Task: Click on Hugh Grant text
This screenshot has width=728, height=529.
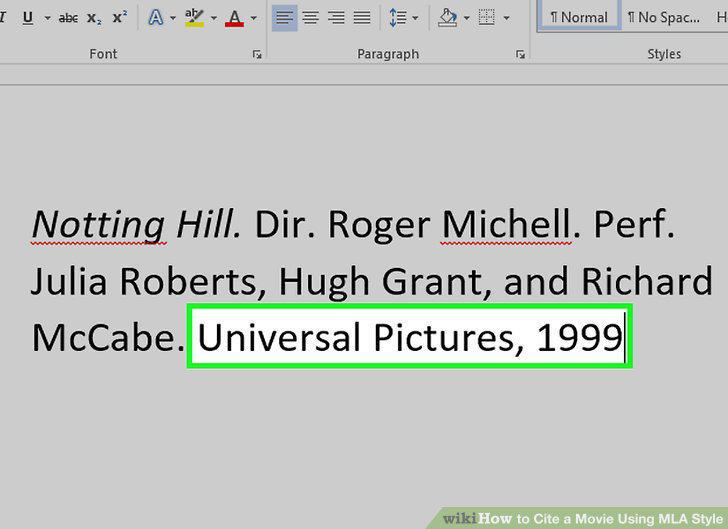Action: [380, 282]
